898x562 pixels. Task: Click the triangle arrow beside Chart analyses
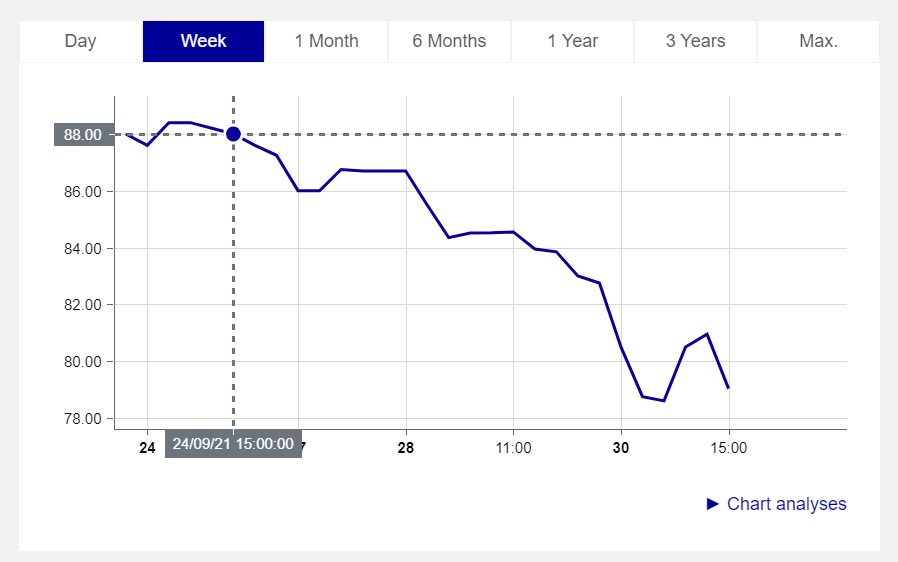click(x=713, y=504)
